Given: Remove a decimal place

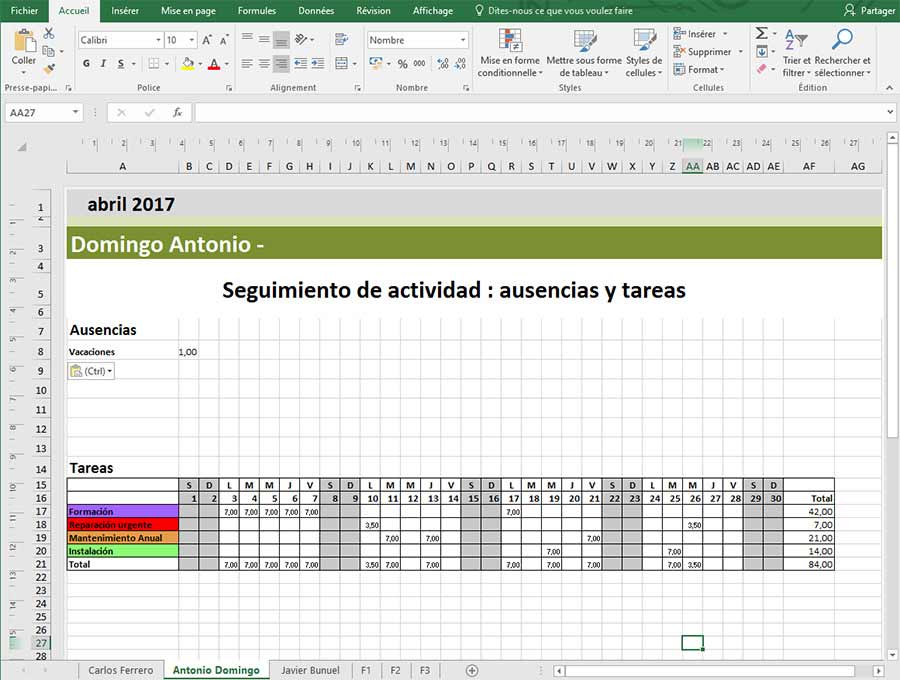Looking at the screenshot, I should (x=460, y=64).
